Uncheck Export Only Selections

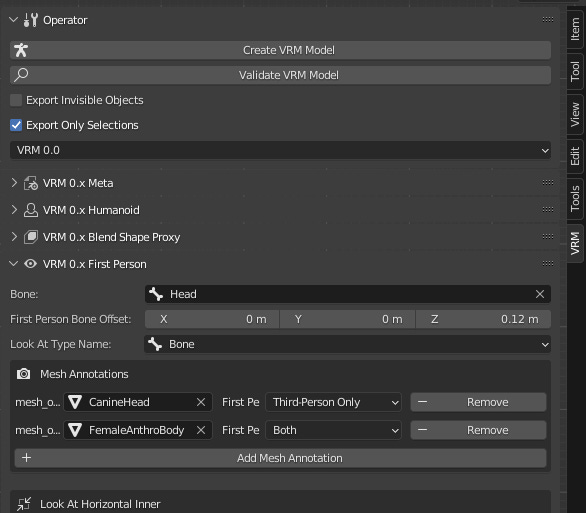coord(16,125)
